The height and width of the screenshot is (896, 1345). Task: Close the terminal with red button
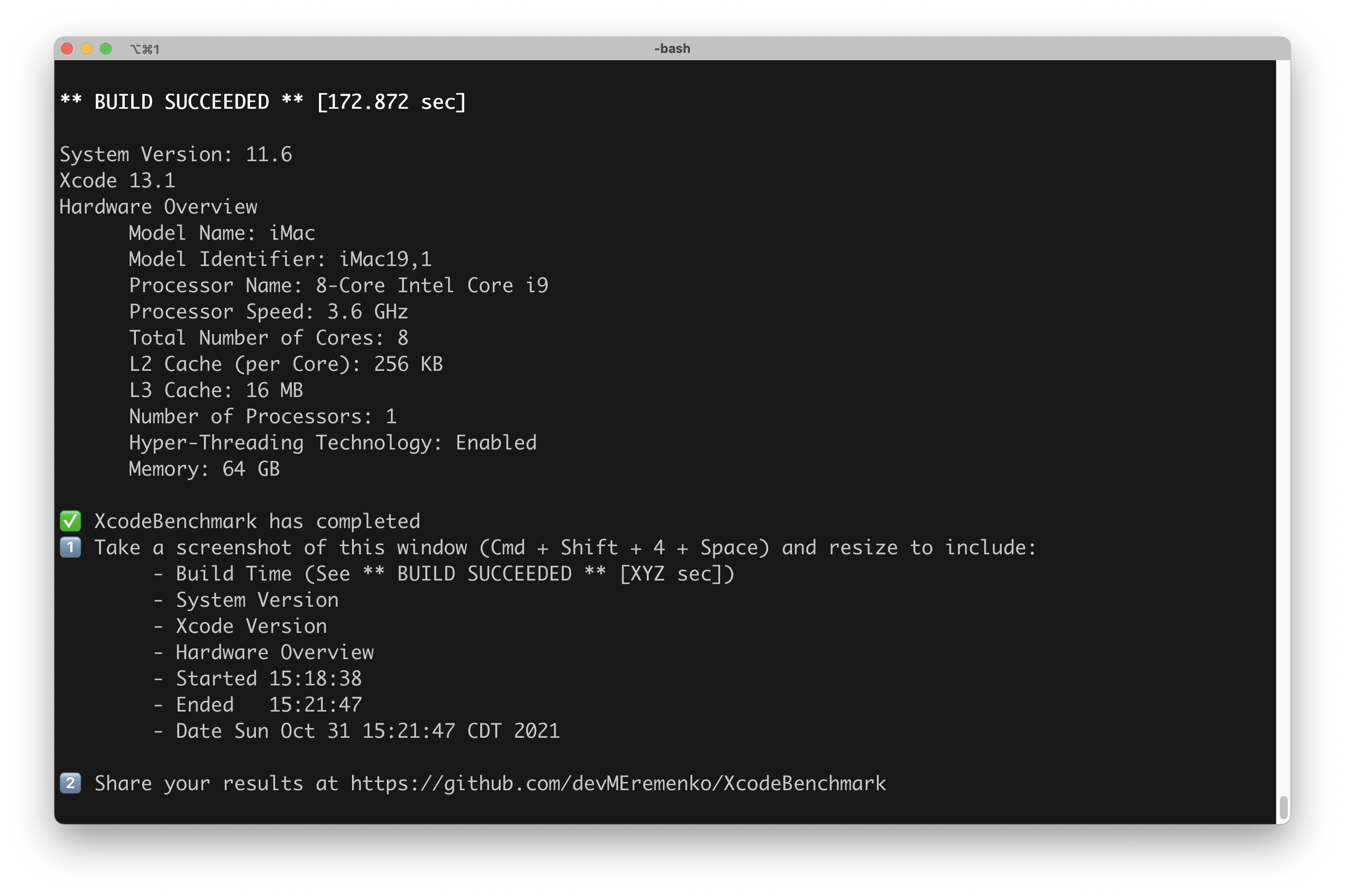coord(67,49)
